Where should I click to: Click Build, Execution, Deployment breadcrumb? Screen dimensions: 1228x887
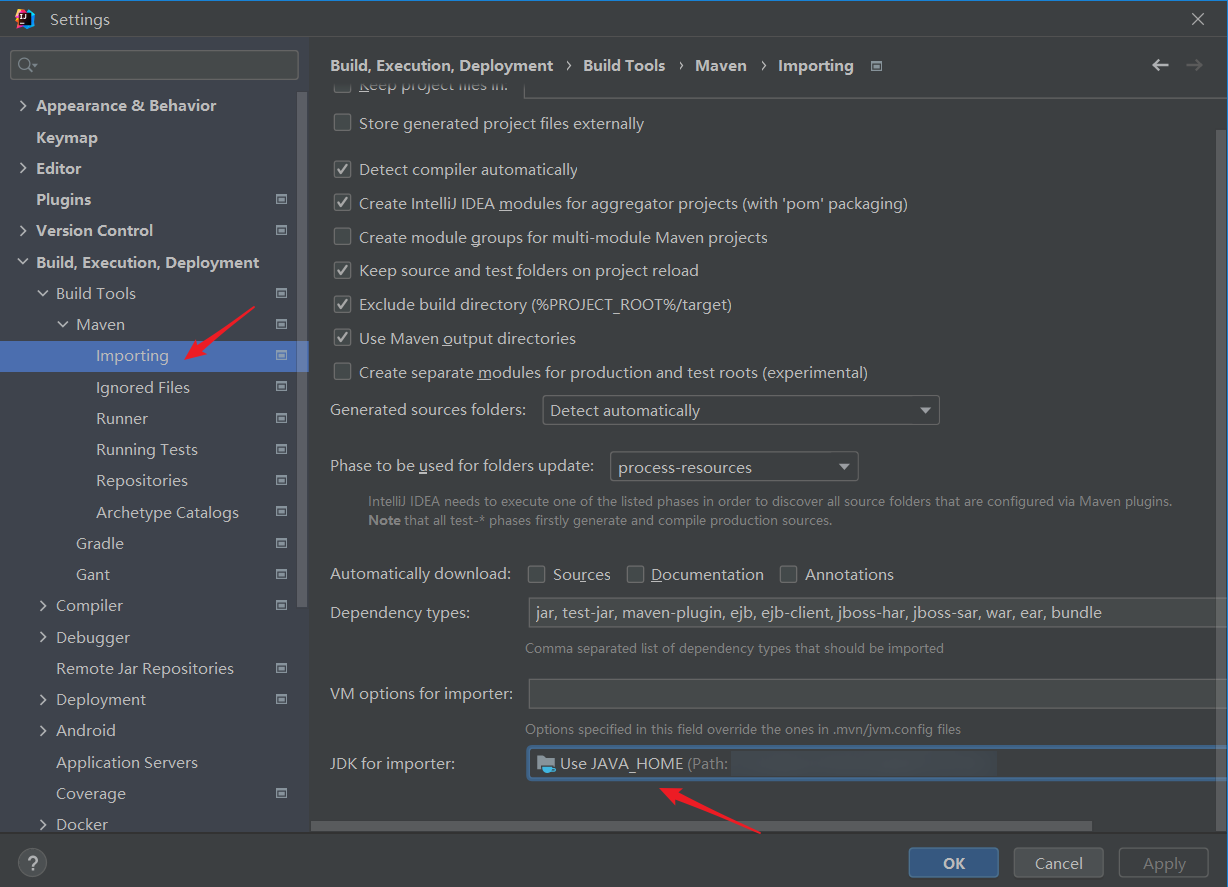(x=442, y=65)
